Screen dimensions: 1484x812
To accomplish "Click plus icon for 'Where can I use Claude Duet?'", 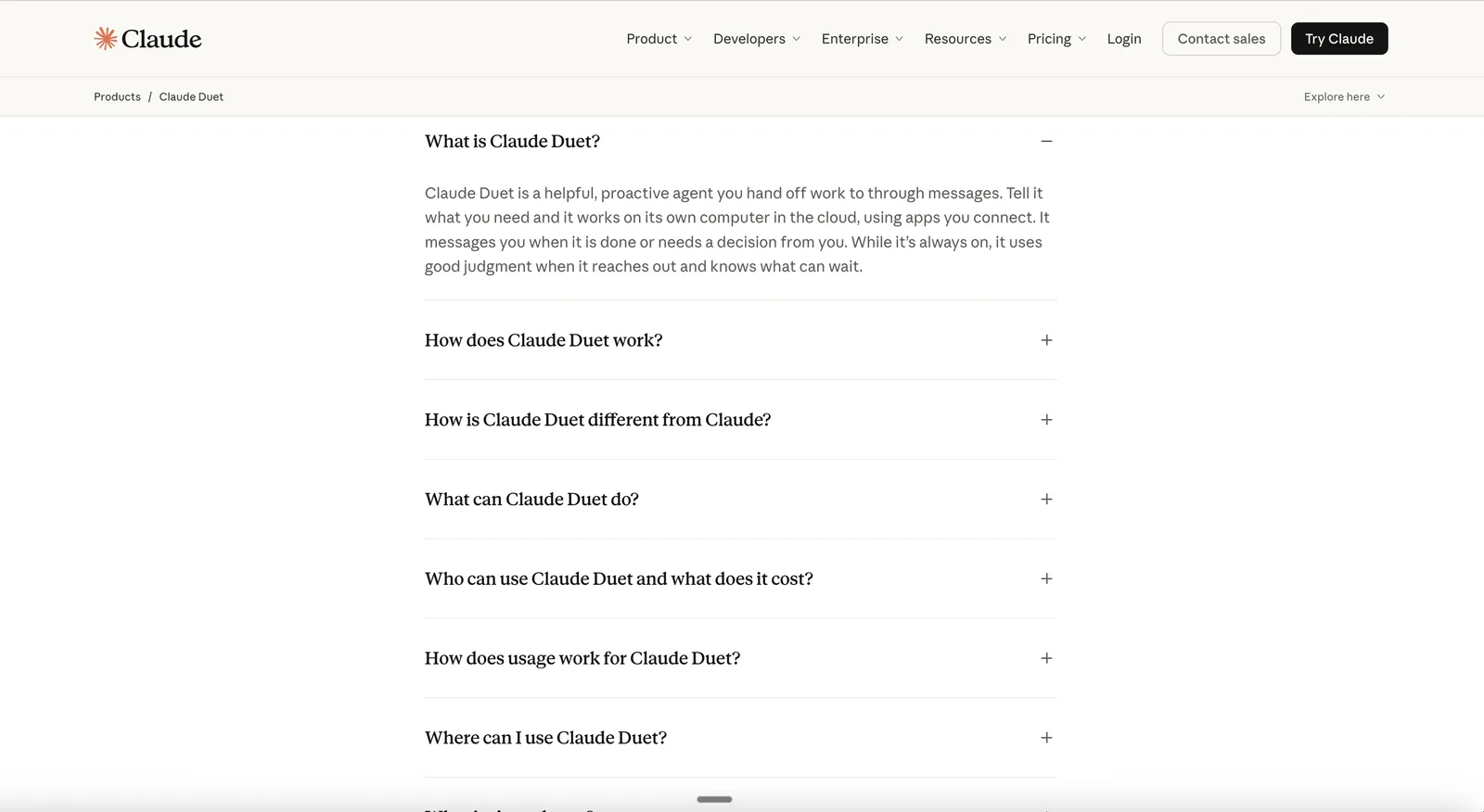I will coord(1046,738).
